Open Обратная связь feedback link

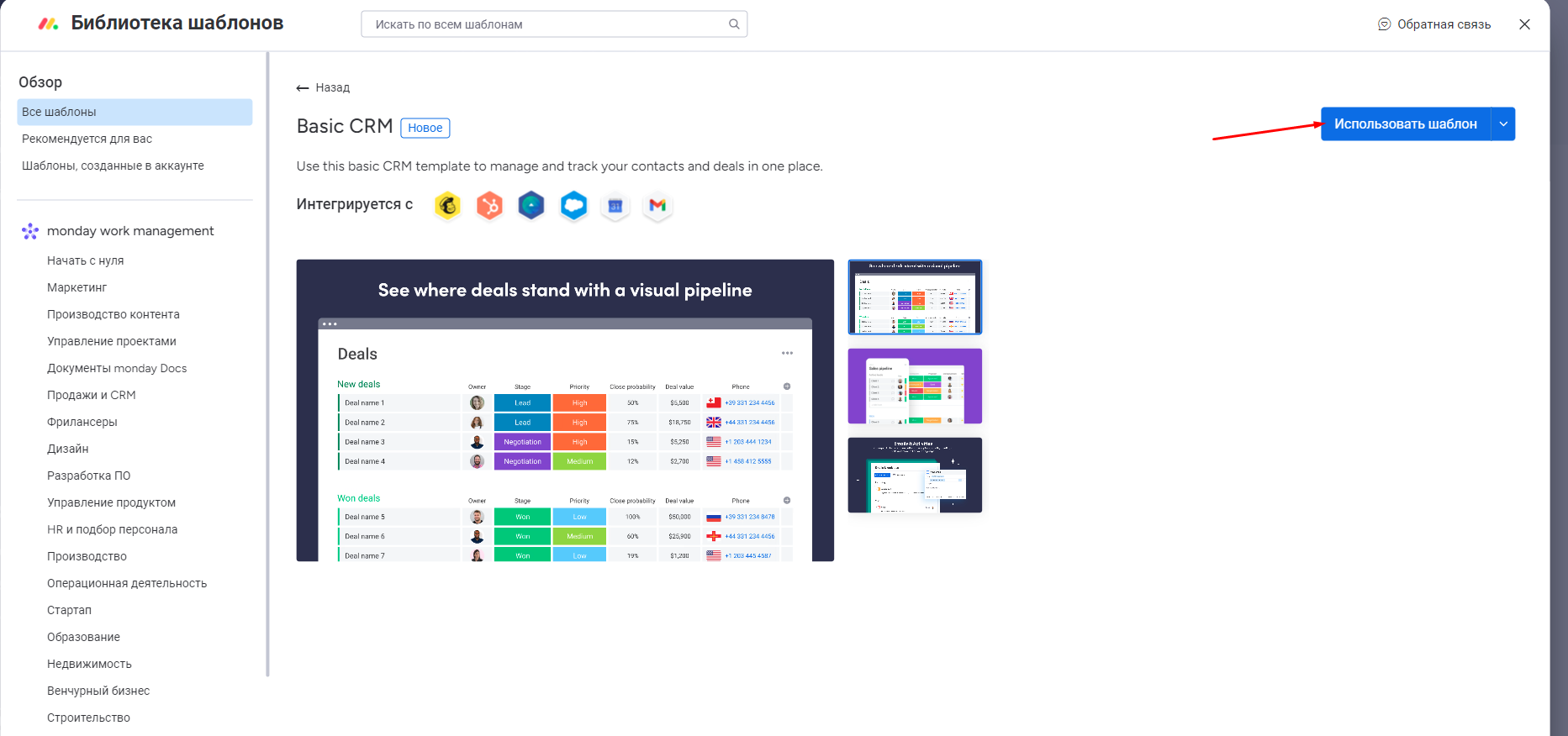click(1434, 24)
